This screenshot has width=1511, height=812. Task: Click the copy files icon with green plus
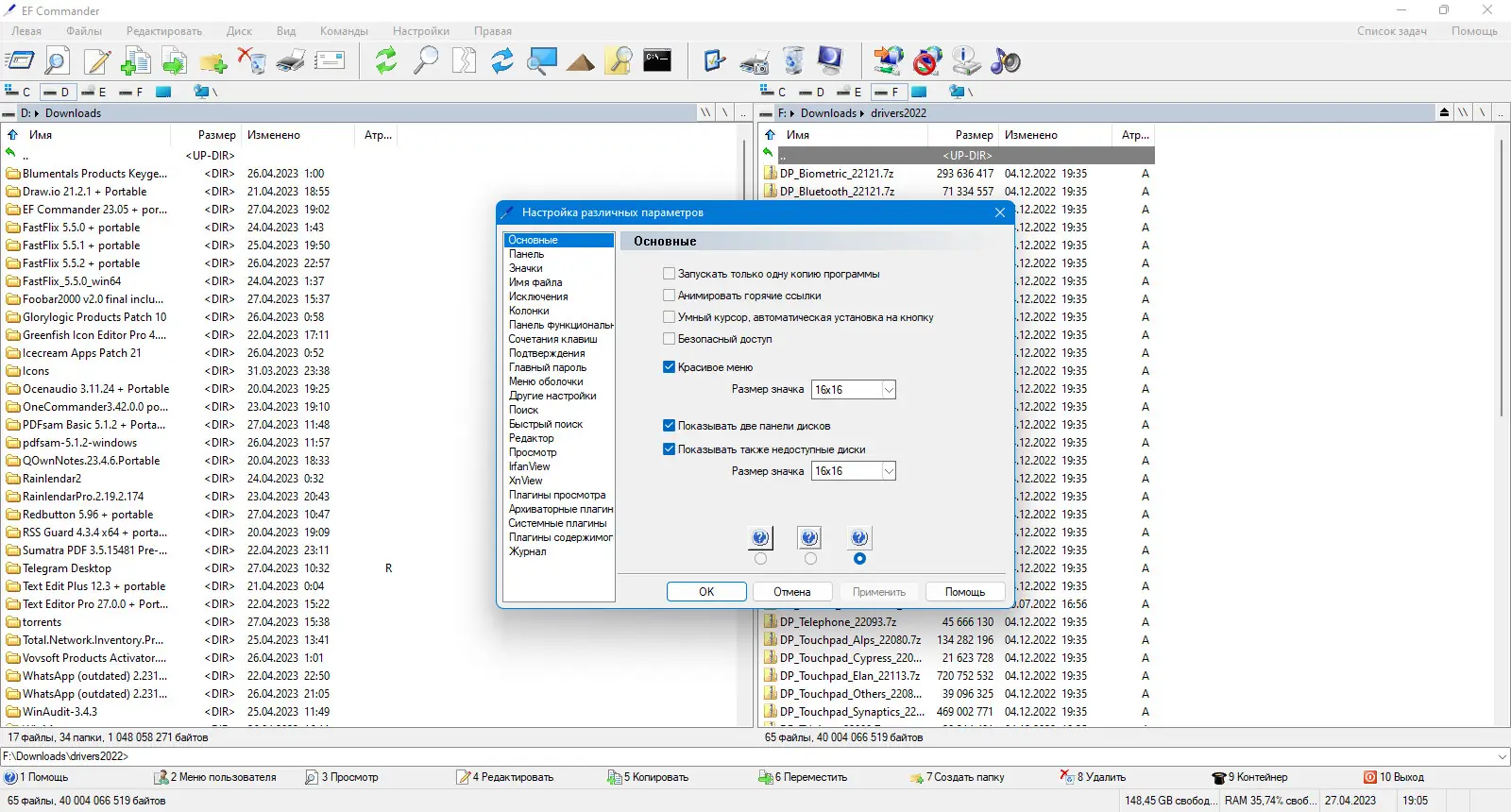(135, 61)
